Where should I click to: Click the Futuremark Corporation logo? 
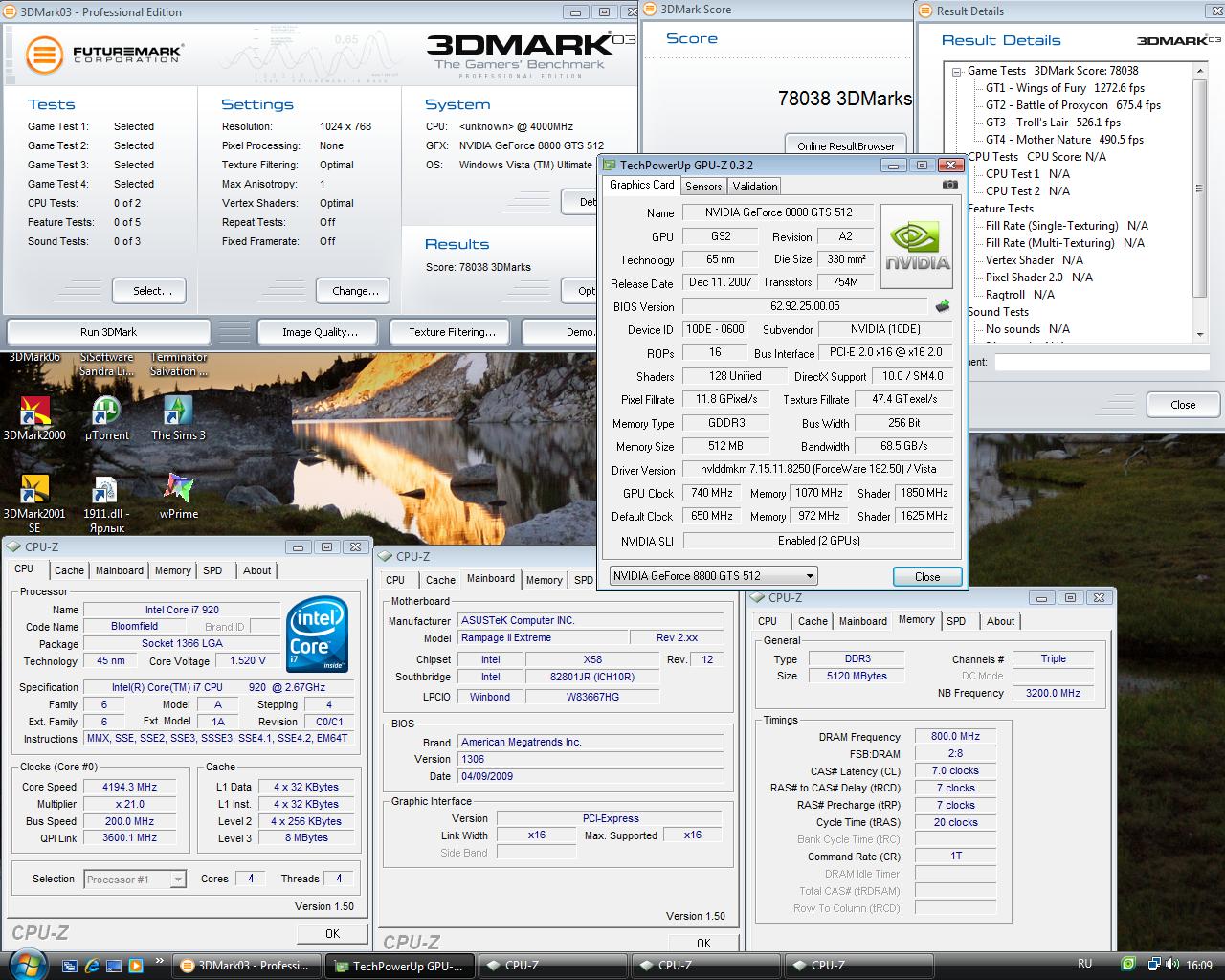(104, 55)
